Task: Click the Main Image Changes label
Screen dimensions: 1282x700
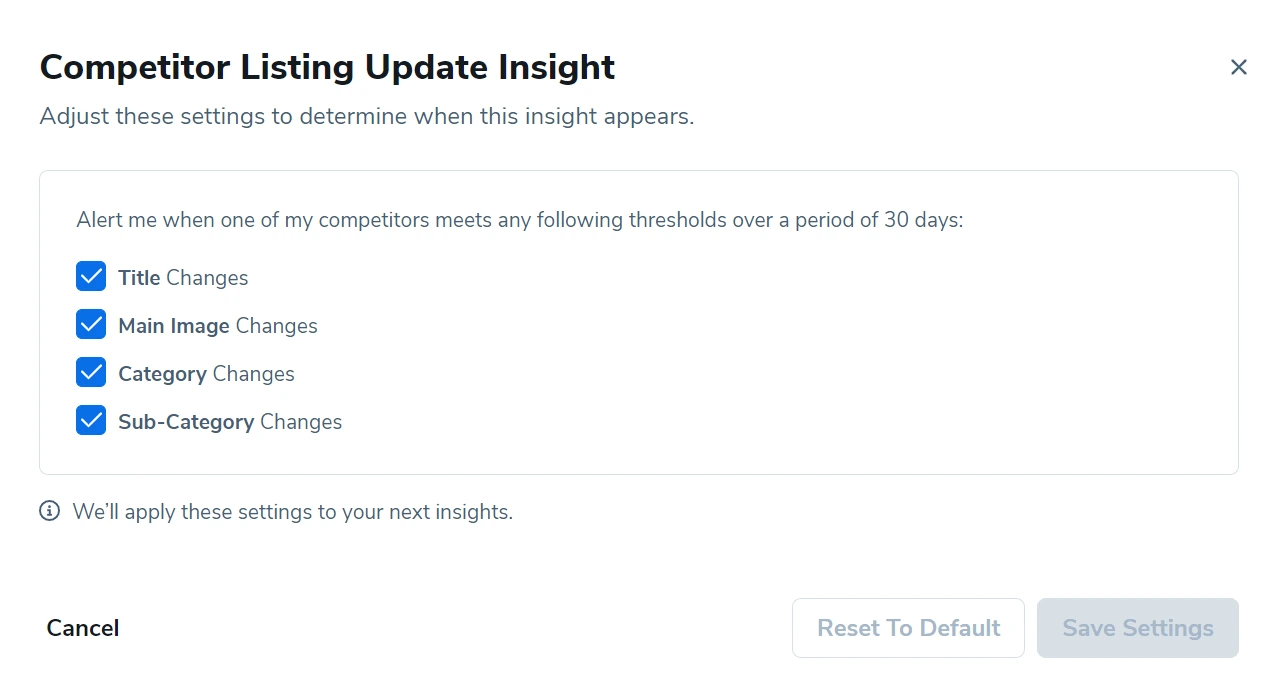Action: (x=218, y=326)
